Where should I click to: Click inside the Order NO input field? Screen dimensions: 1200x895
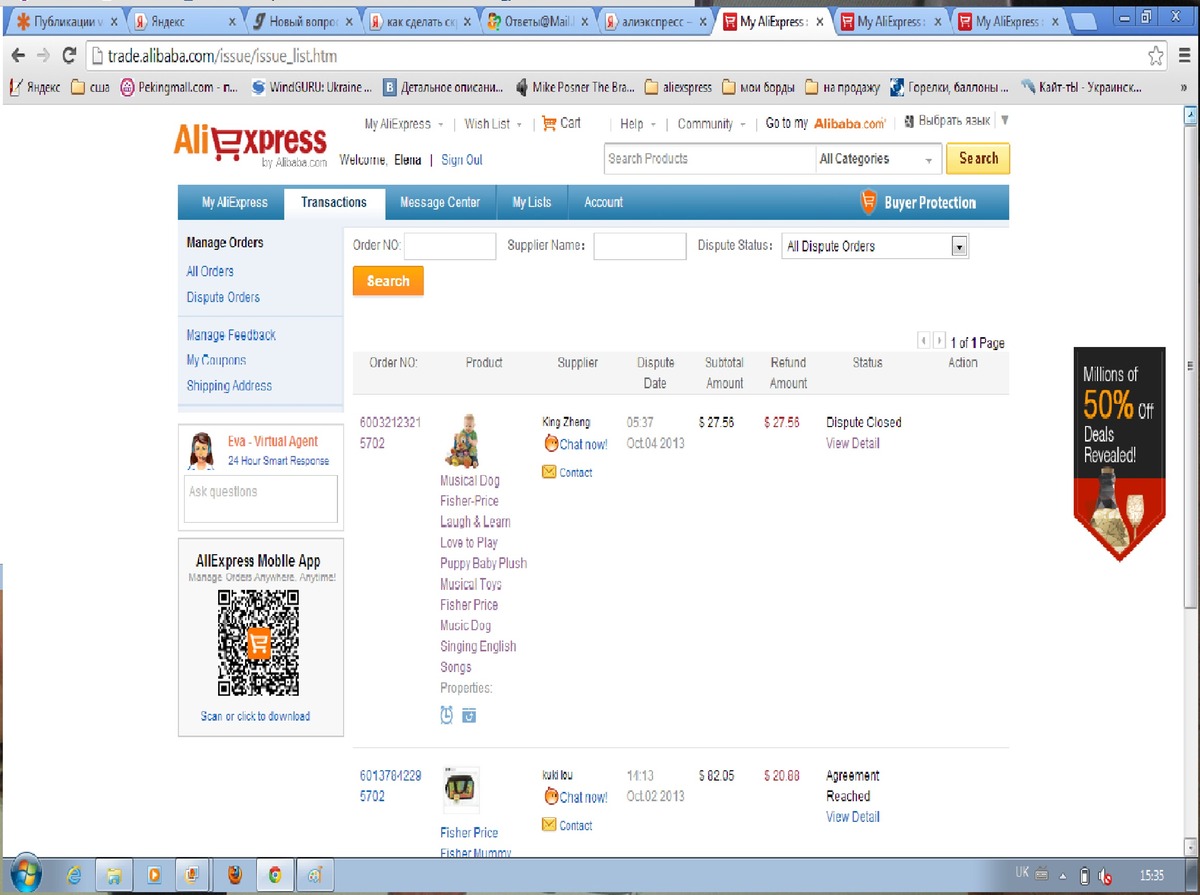pos(450,246)
